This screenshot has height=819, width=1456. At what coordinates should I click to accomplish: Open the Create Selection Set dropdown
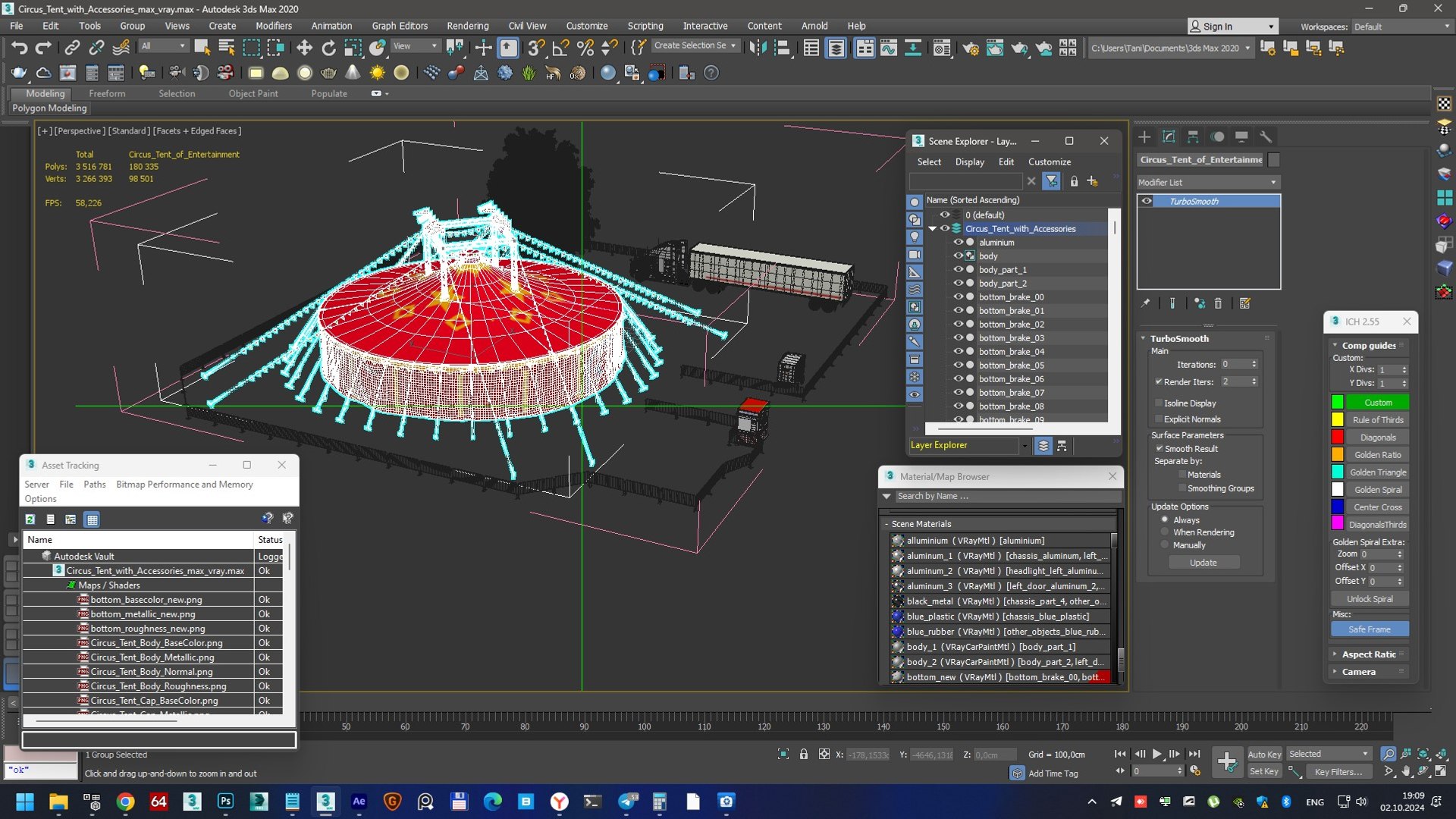695,45
